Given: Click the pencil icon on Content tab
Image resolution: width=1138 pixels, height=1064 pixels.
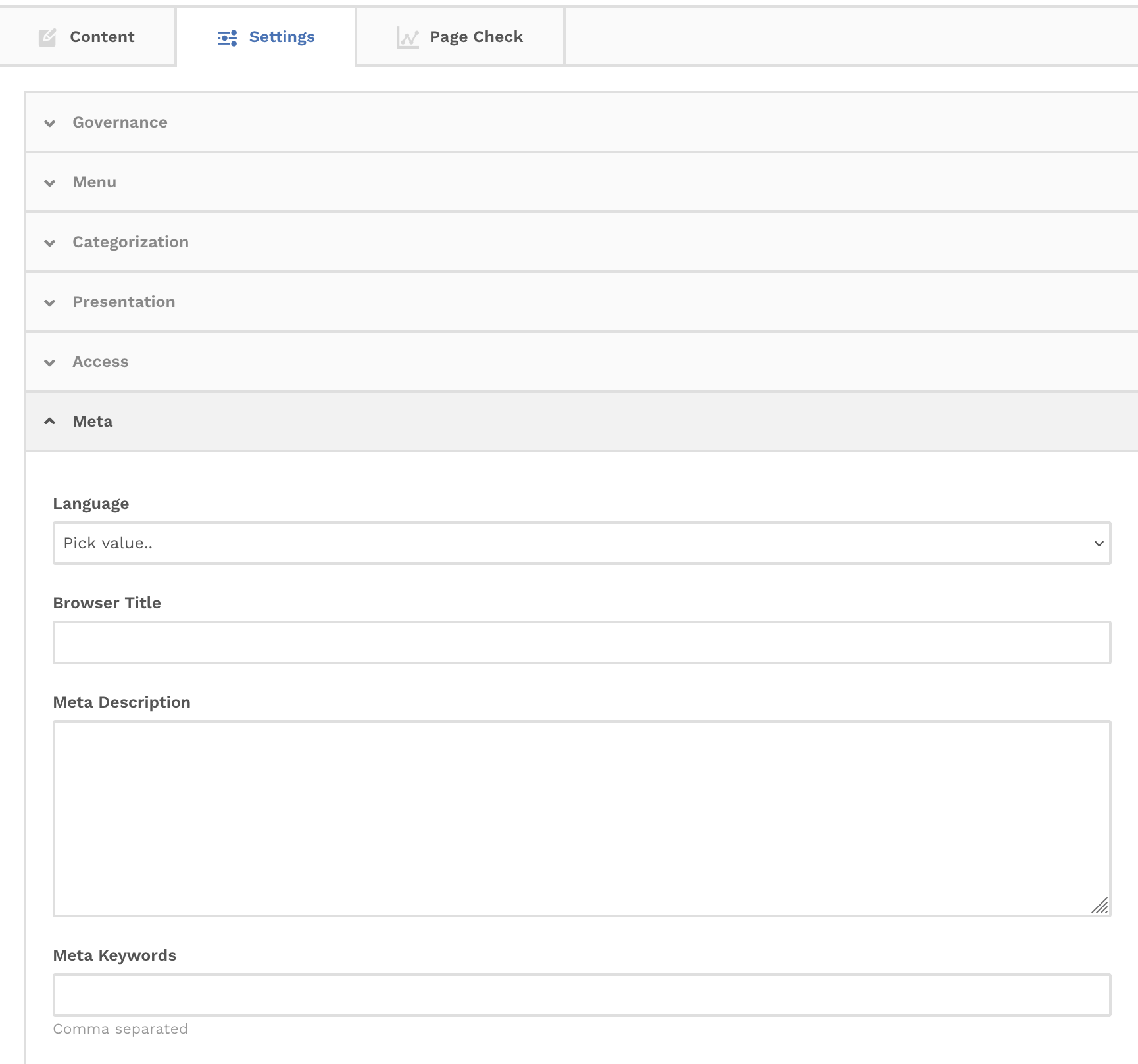Looking at the screenshot, I should pos(47,37).
